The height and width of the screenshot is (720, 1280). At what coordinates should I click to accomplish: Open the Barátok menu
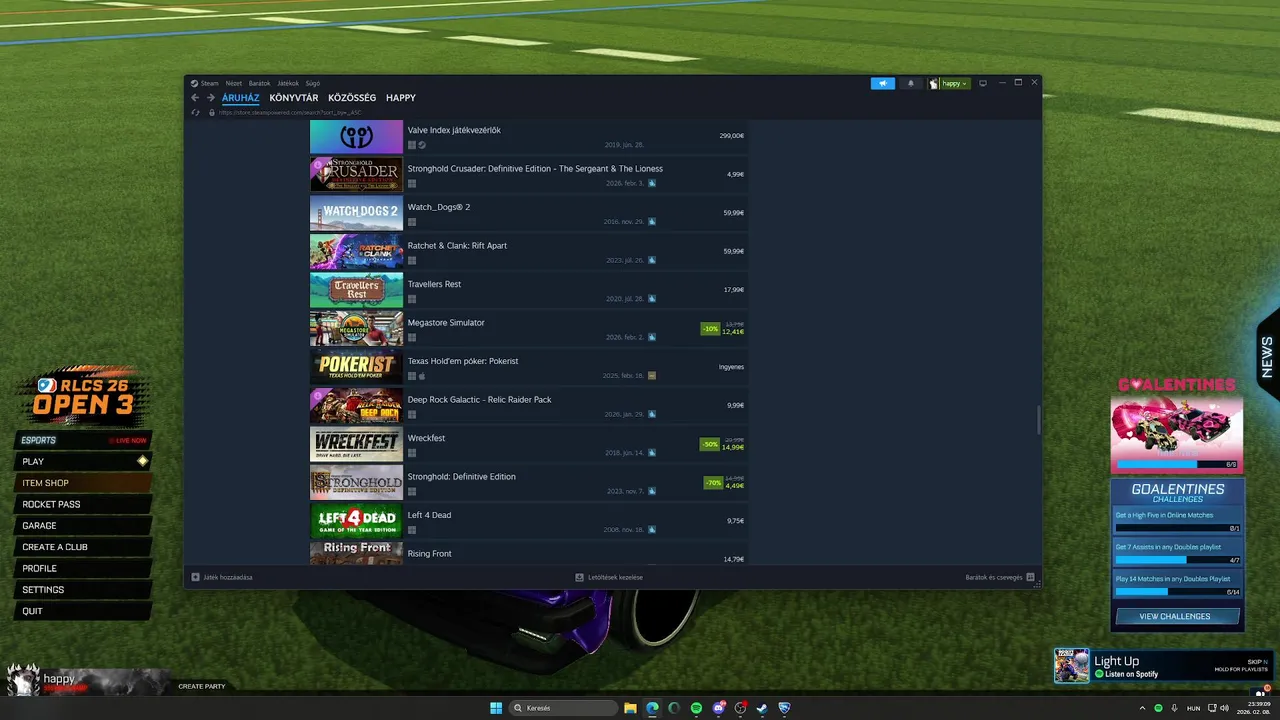coord(260,84)
